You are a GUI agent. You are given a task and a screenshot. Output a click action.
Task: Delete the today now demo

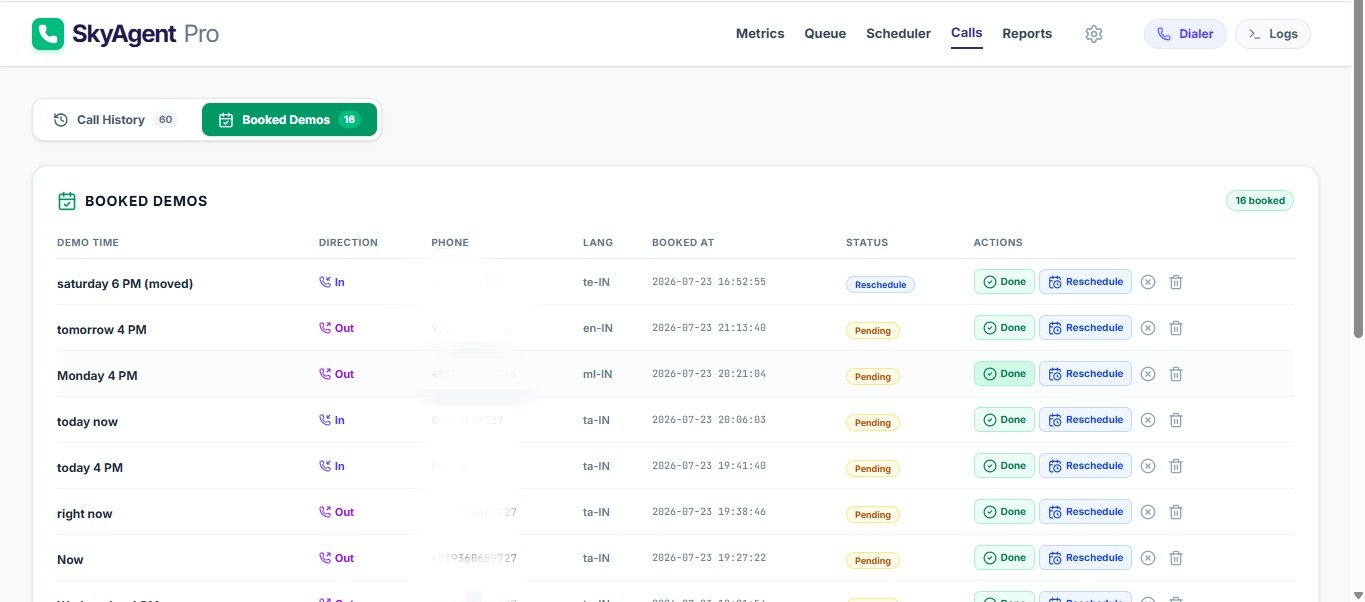click(1176, 420)
